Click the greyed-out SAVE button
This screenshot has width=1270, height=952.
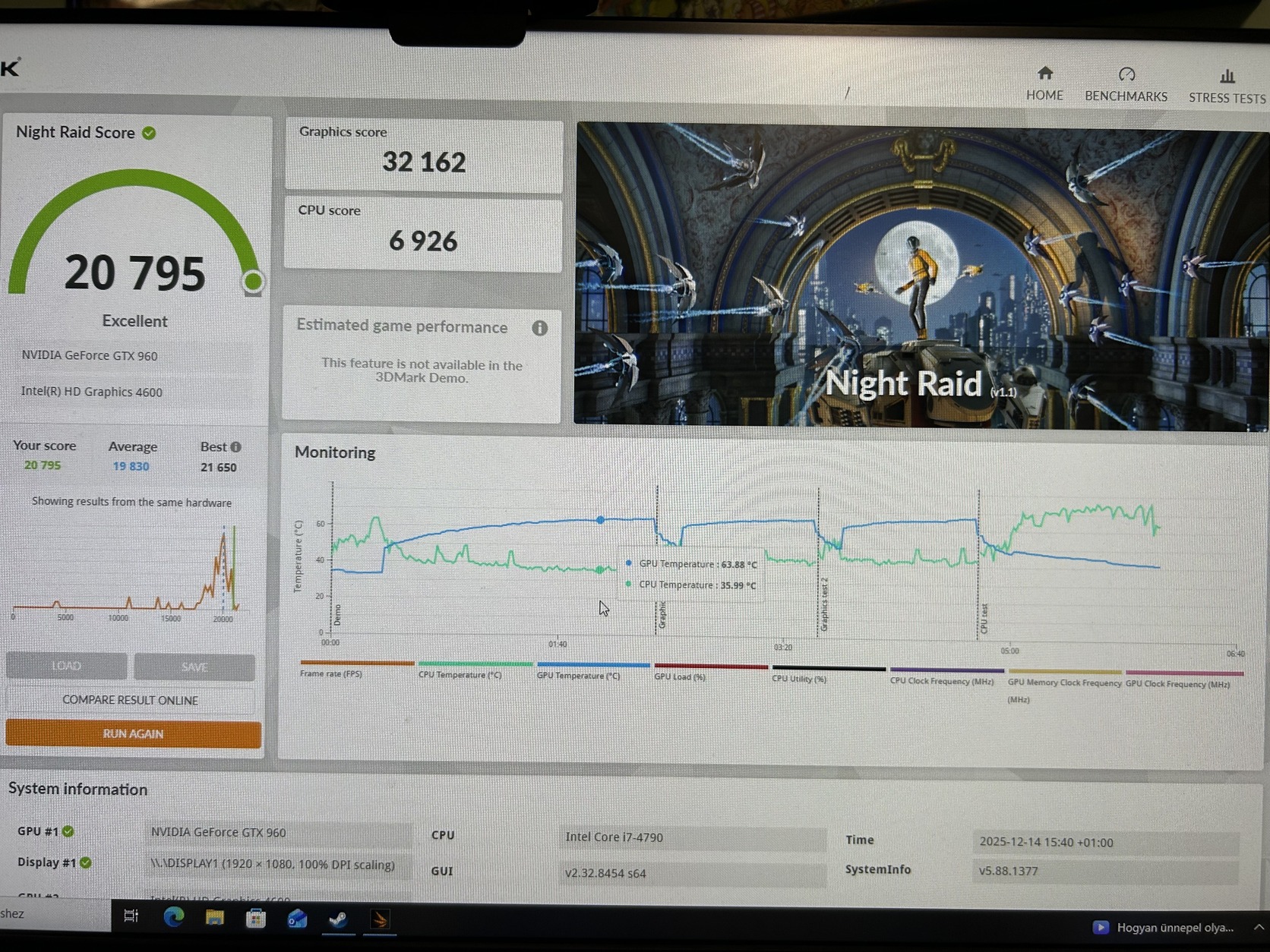pos(194,667)
